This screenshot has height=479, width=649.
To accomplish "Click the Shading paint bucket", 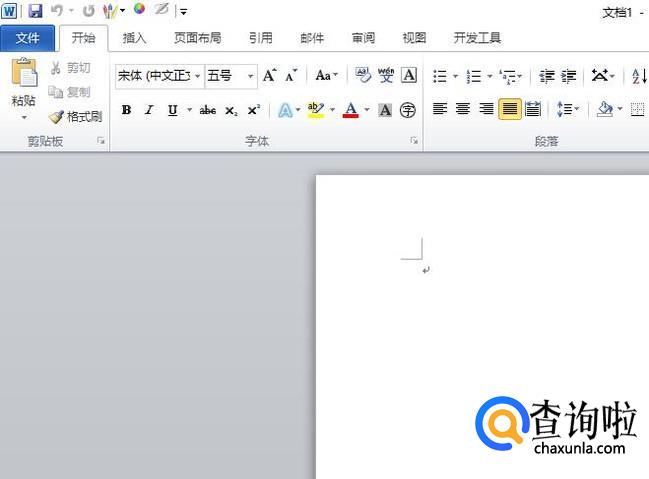I will [605, 110].
